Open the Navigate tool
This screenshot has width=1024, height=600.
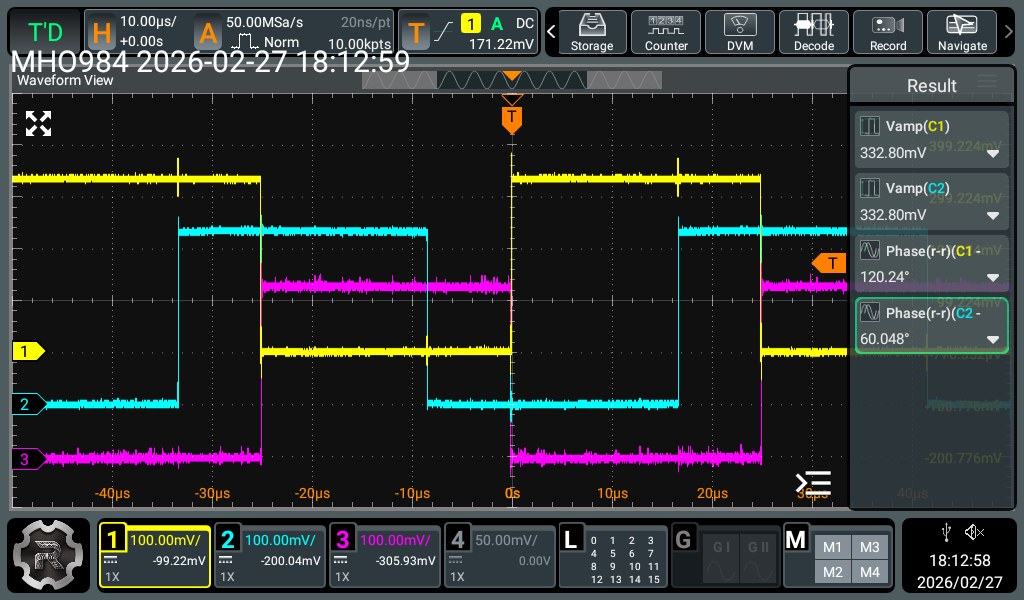click(962, 32)
